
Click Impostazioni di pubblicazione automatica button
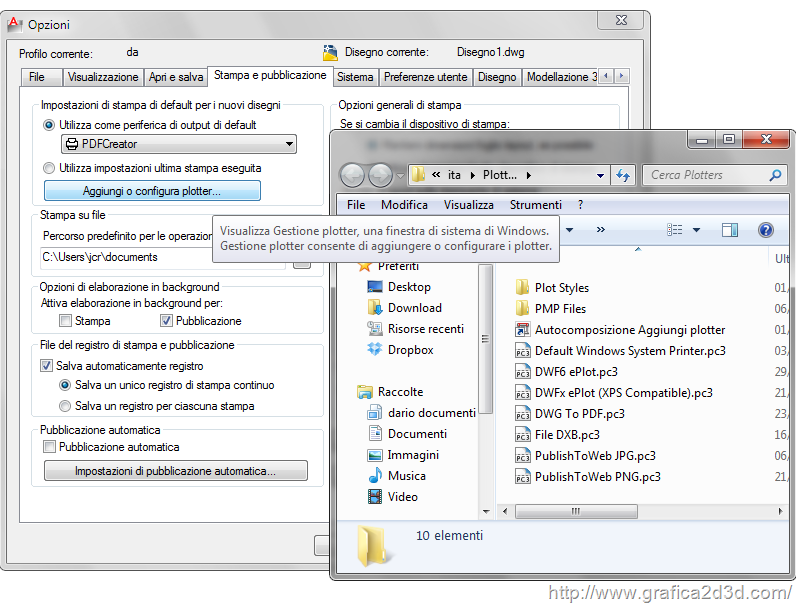click(175, 471)
